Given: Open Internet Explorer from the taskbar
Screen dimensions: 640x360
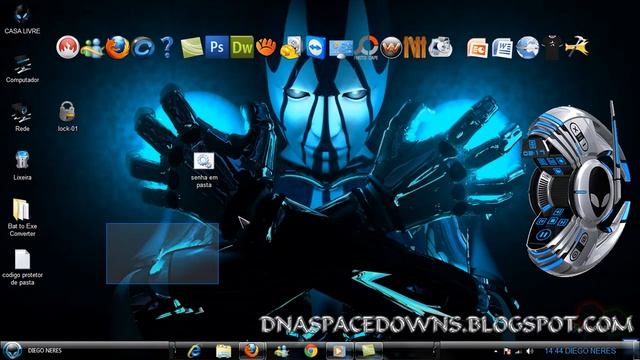Looking at the screenshot, I should 195,351.
